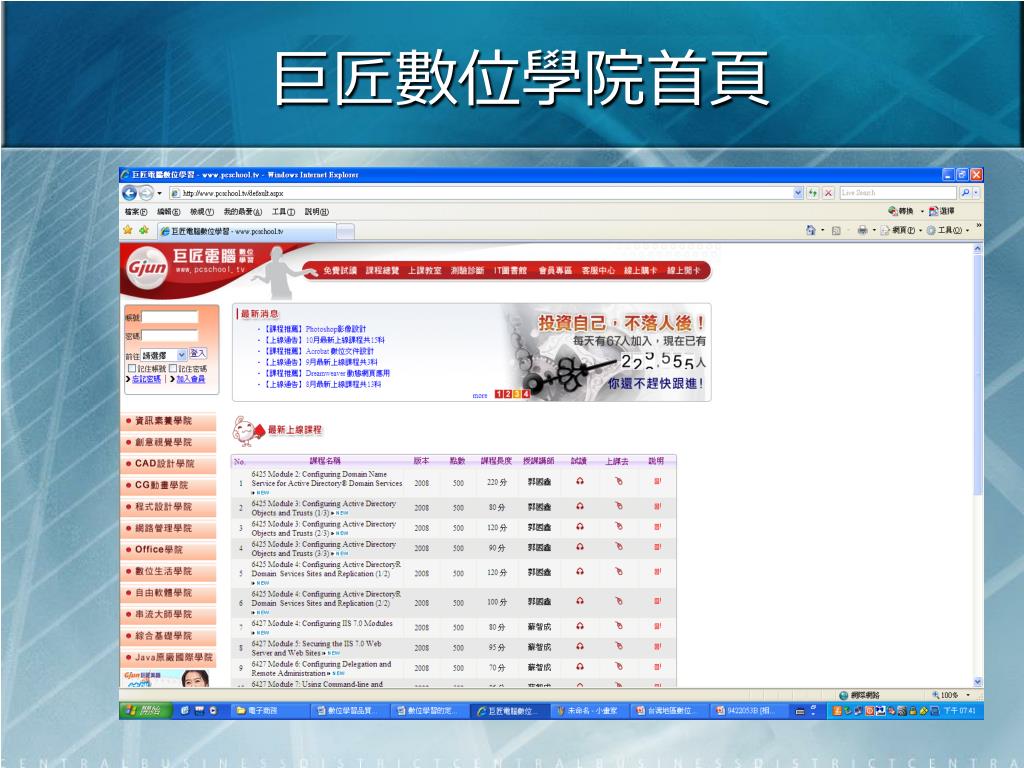Click the Photoshop影像設計 news link
Screen dimensions: 1024x768
(x=336, y=329)
